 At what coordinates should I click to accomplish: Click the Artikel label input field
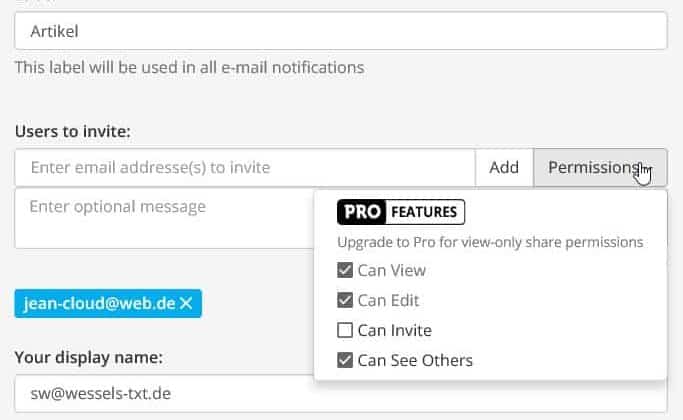point(341,31)
